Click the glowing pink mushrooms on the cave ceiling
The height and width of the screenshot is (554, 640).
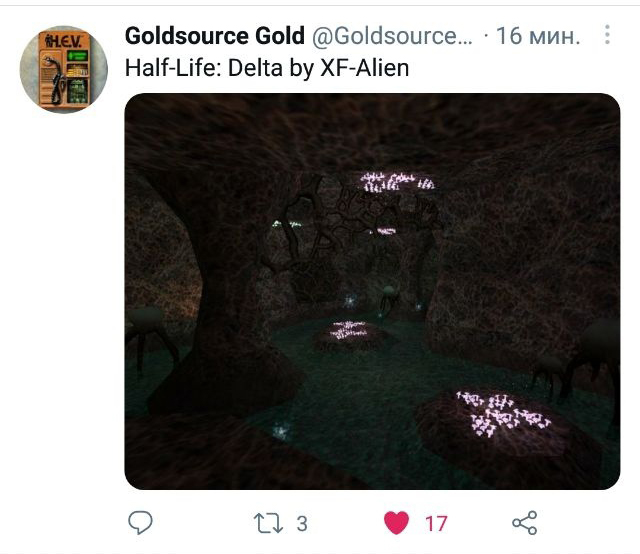point(396,181)
